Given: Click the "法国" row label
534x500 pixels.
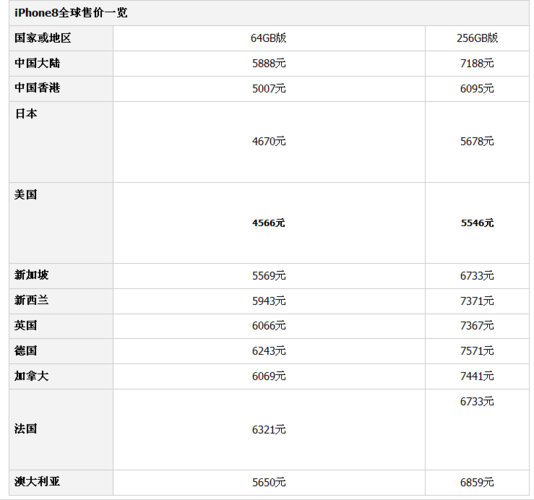Looking at the screenshot, I should point(26,428).
